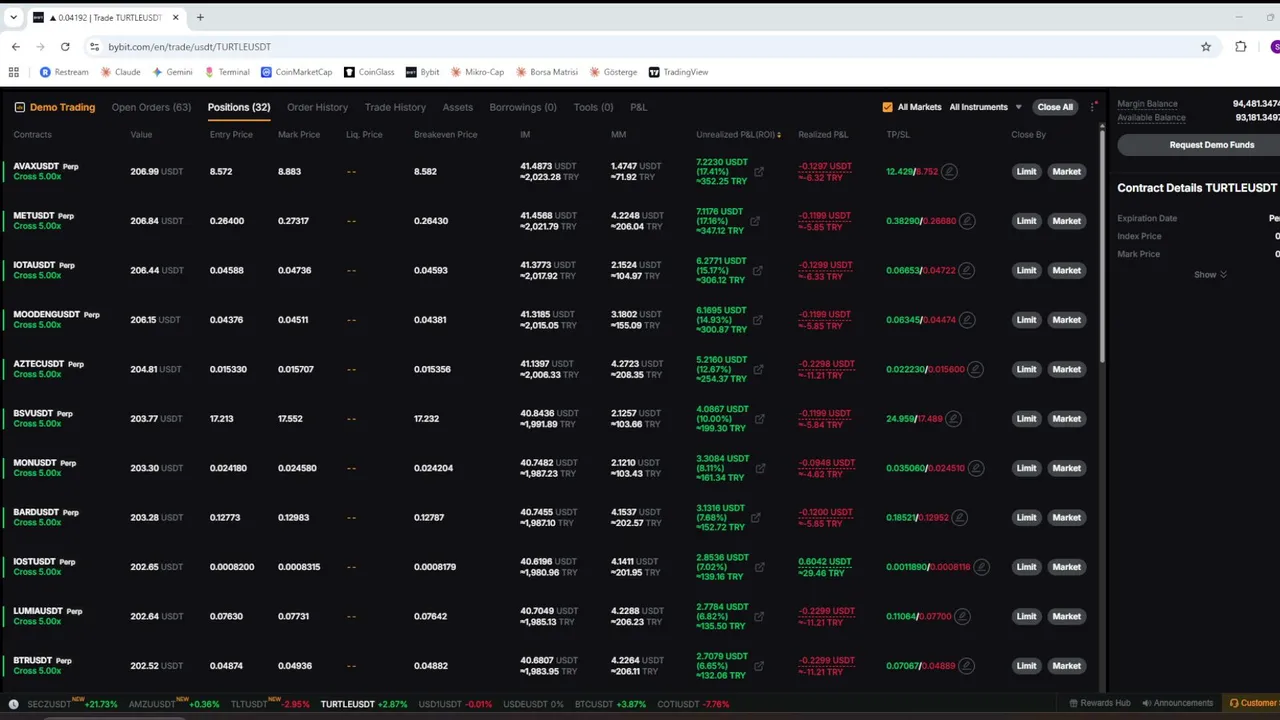Open Rewards Hub in the footer

(x=1100, y=703)
